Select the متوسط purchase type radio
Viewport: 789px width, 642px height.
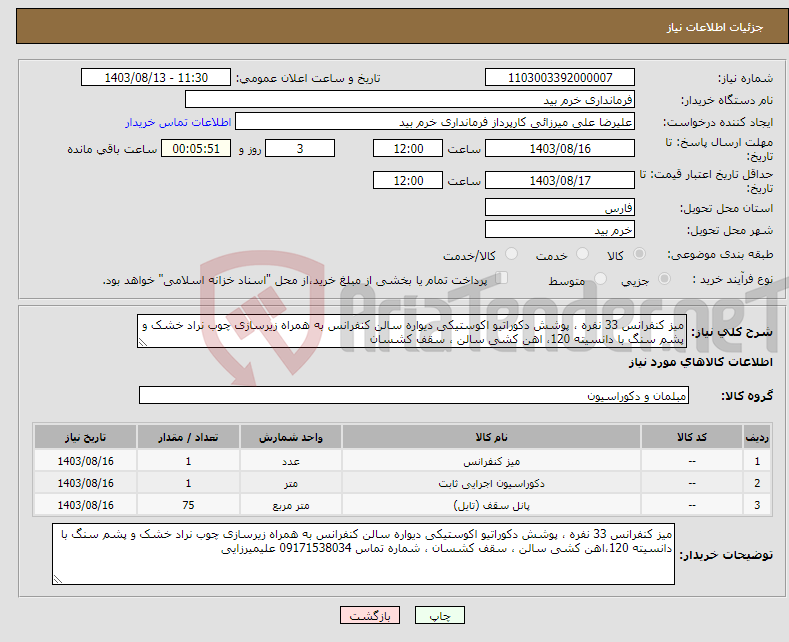pyautogui.click(x=600, y=278)
